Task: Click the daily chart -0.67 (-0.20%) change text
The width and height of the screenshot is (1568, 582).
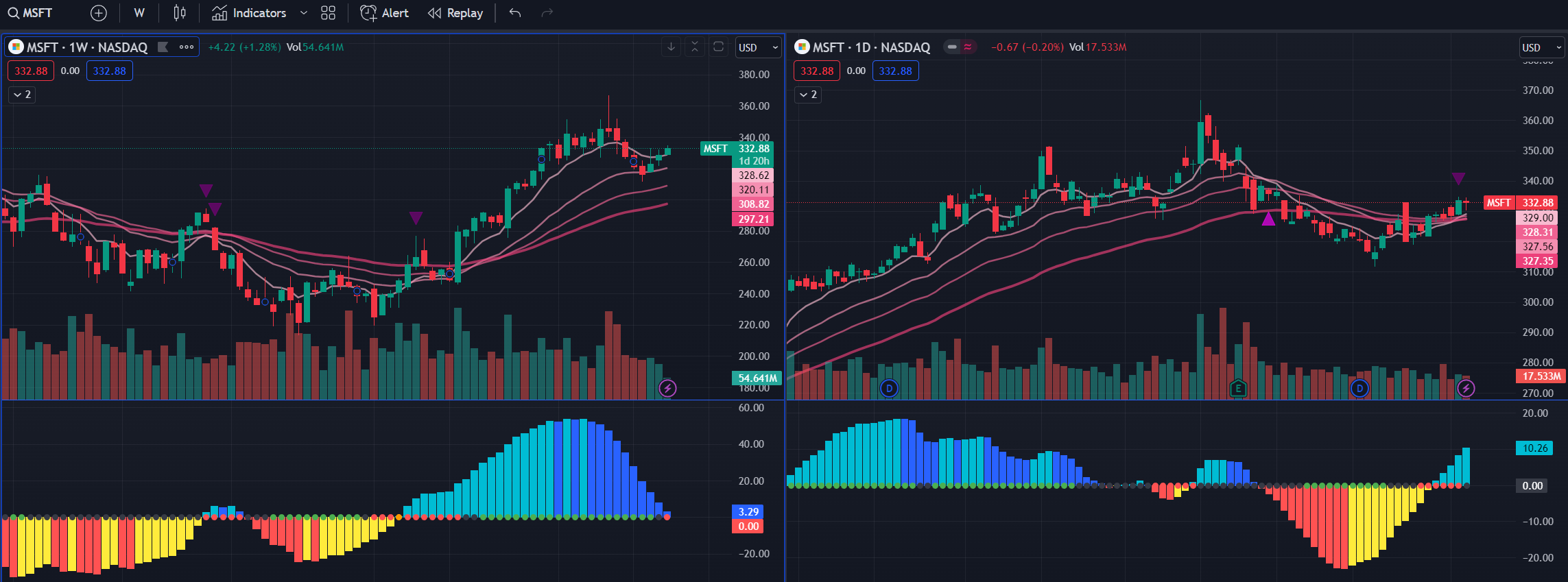Action: pyautogui.click(x=1027, y=47)
